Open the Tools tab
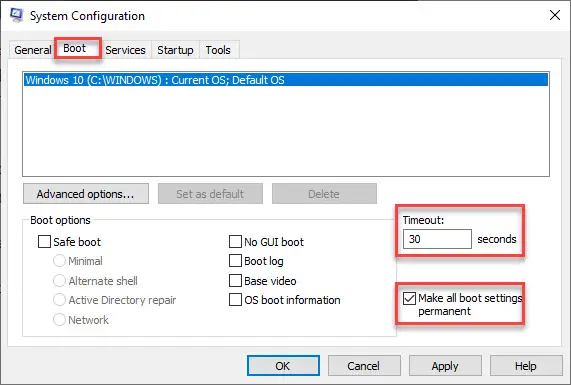This screenshot has height=385, width=571. pos(218,50)
